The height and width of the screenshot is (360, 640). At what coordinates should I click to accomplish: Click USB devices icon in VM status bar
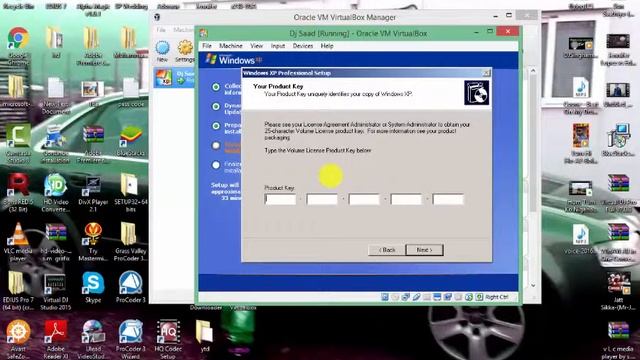[x=416, y=297]
